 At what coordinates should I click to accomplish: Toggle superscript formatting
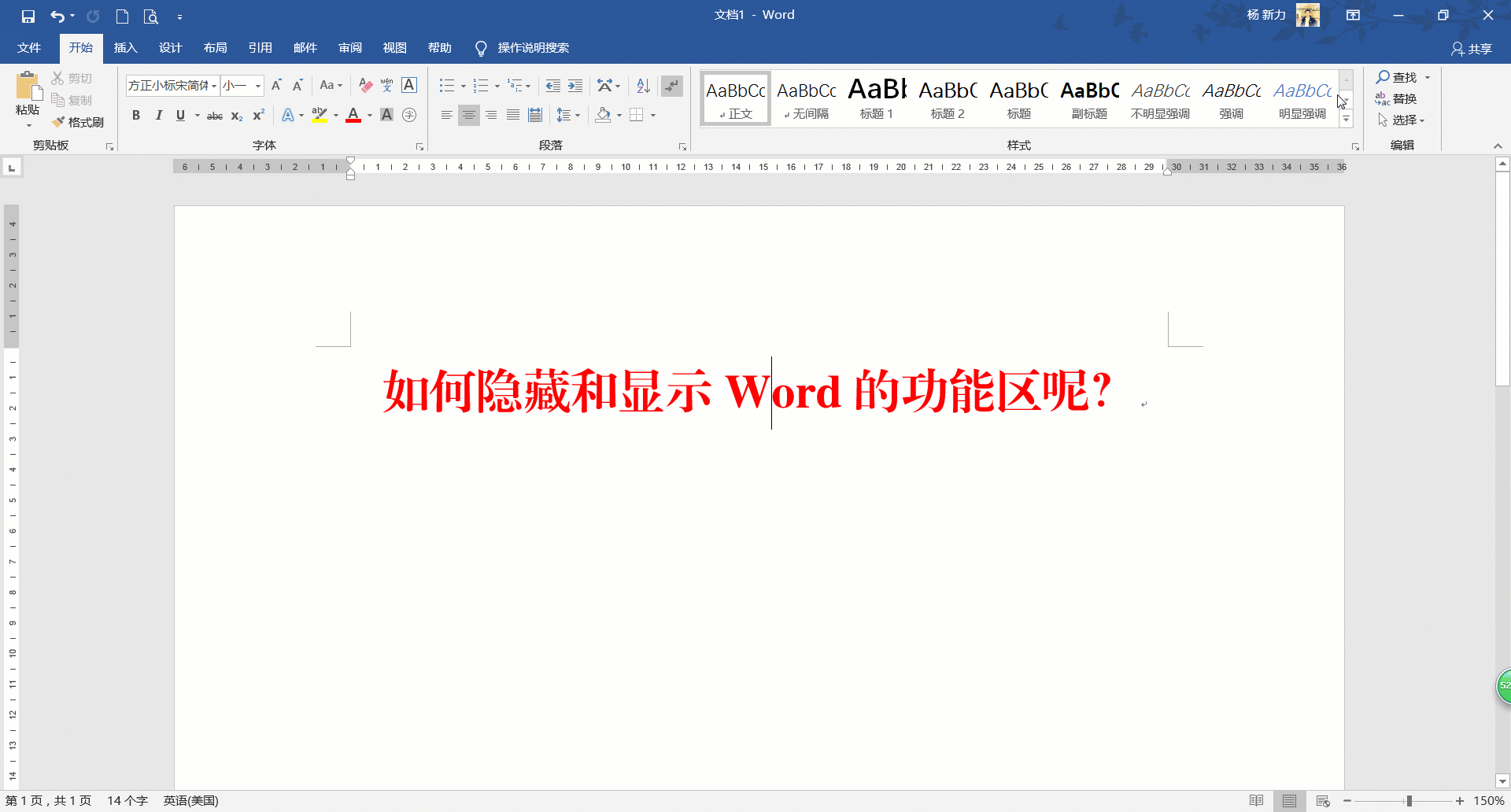258,116
